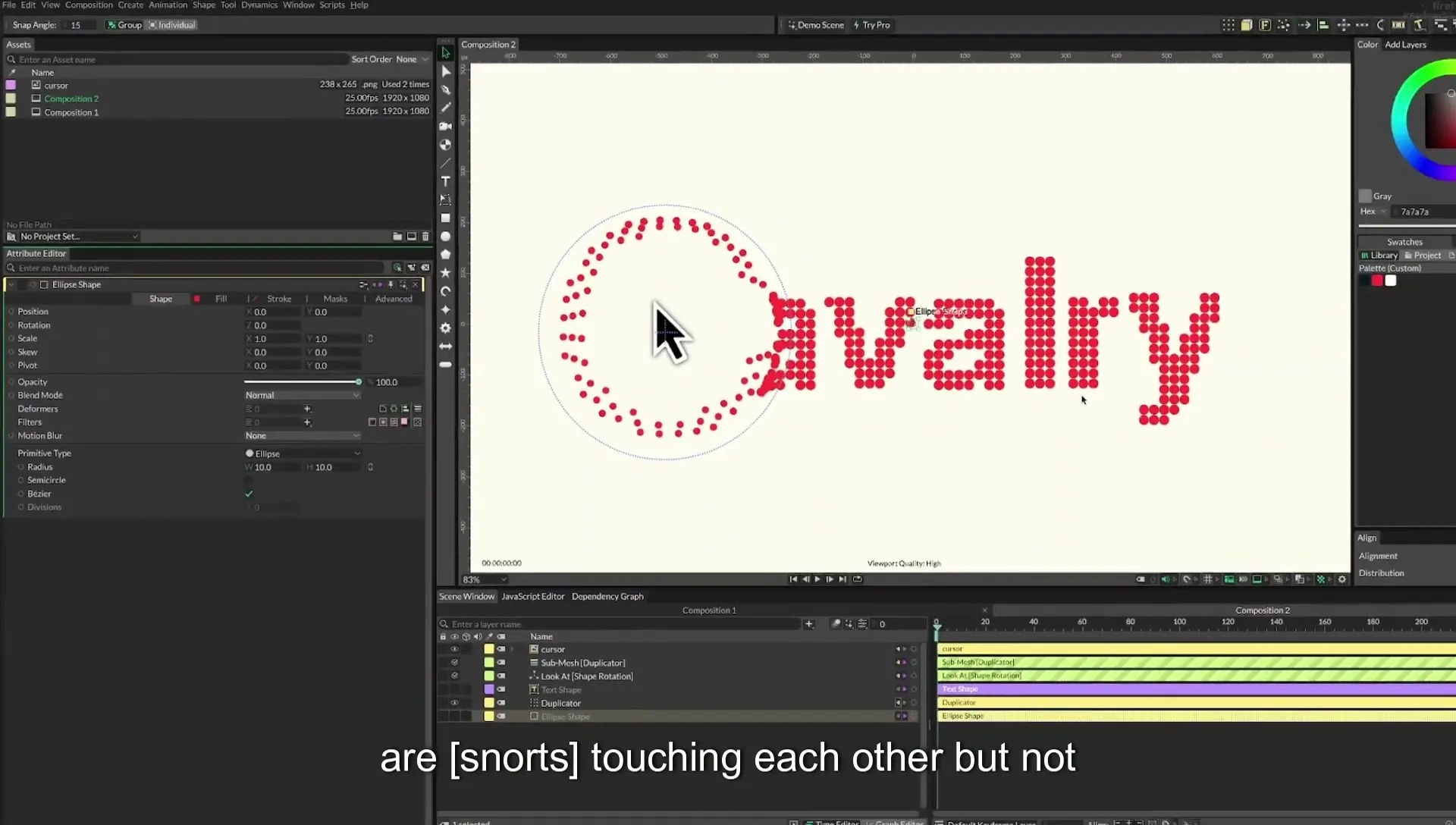Toggle visibility of Duplicator layer

454,703
